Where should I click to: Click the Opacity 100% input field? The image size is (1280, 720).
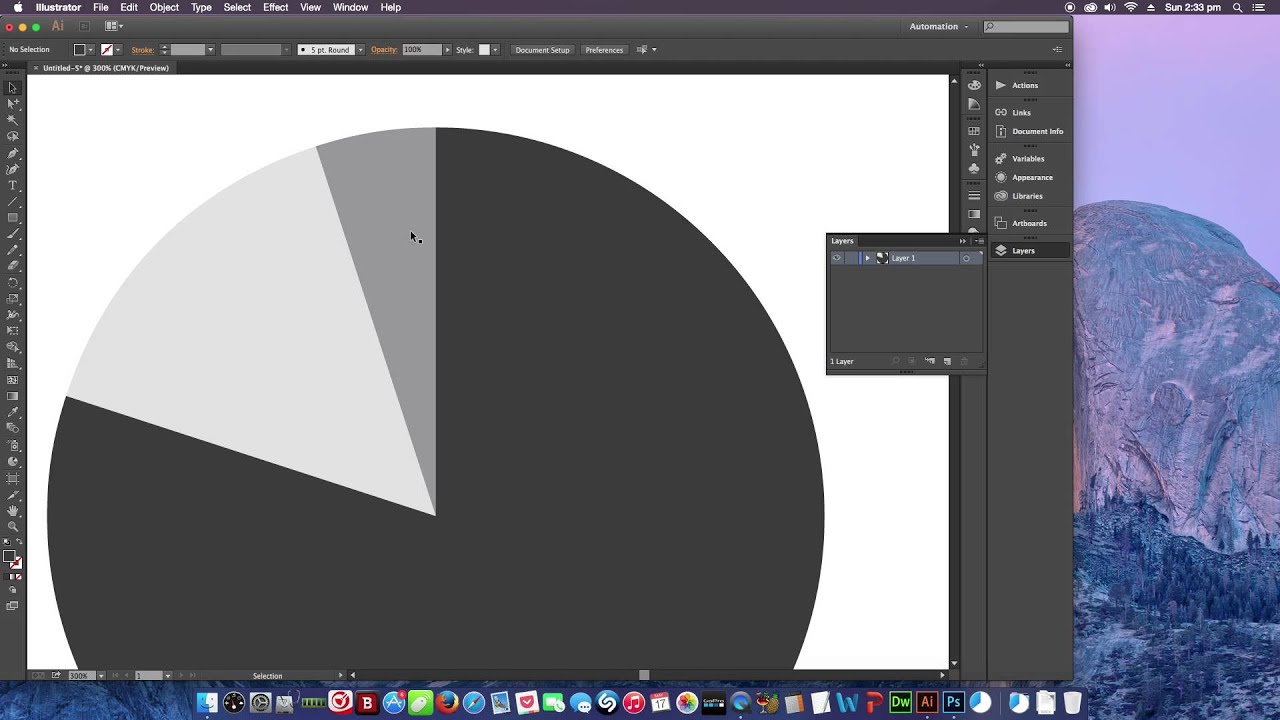pos(420,50)
